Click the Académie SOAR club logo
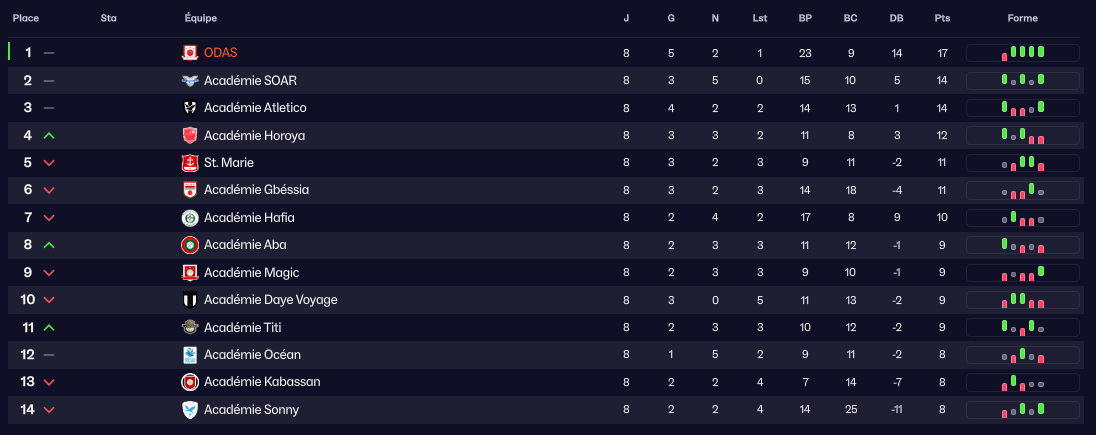1096x435 pixels. click(190, 80)
